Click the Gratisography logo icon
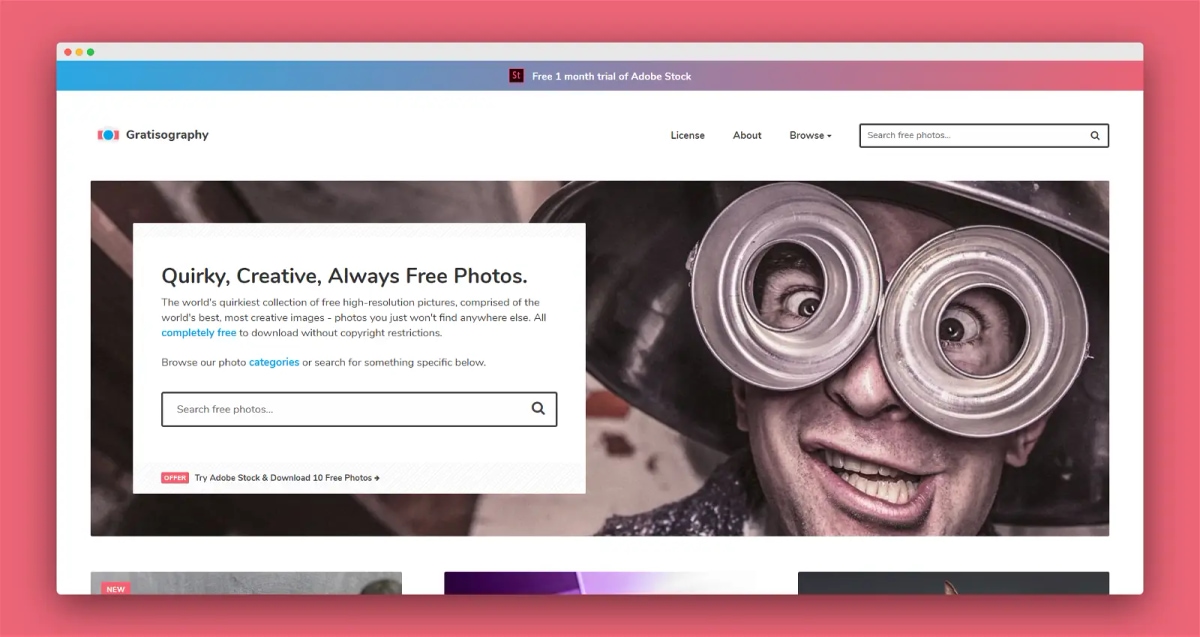Image resolution: width=1200 pixels, height=637 pixels. [108, 135]
